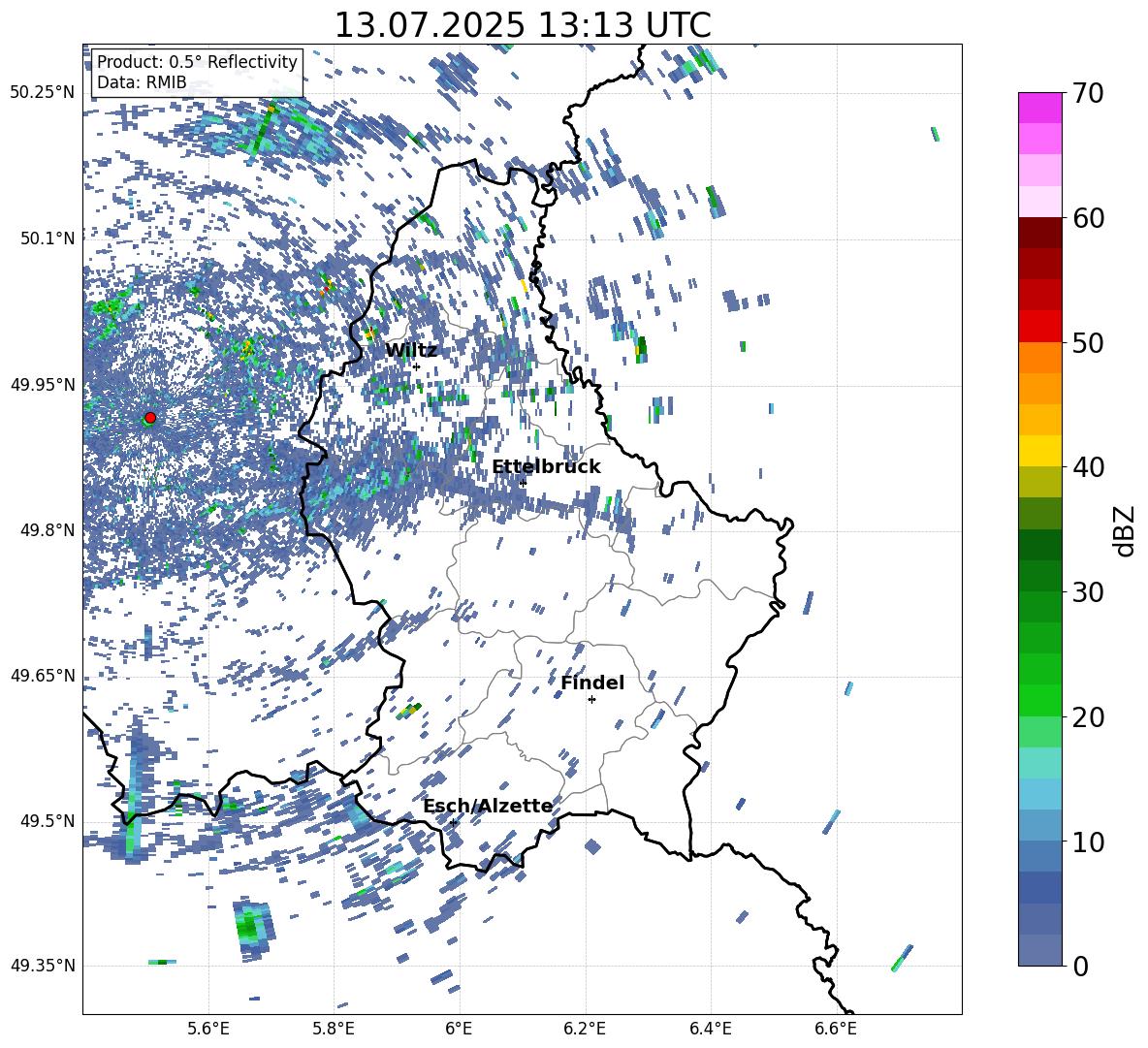The height and width of the screenshot is (1048, 1148).
Task: Click the Findel location label
Action: [x=592, y=683]
